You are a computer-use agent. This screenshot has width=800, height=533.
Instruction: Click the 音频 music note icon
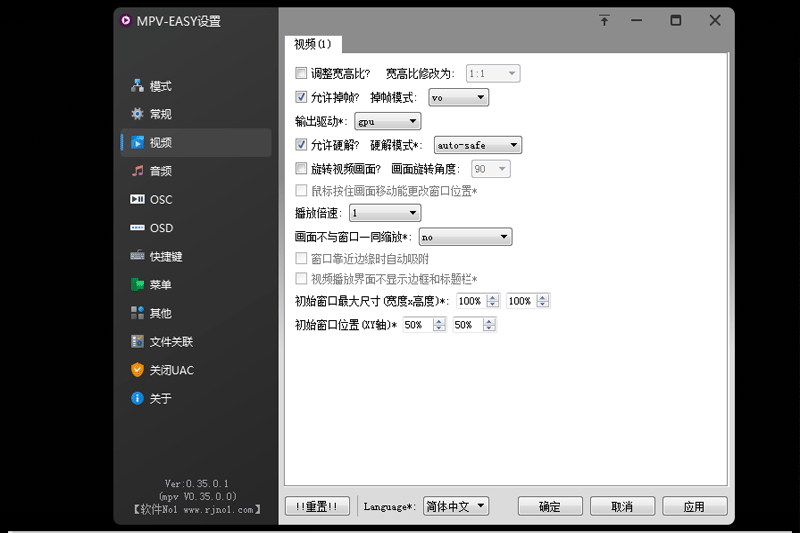click(x=137, y=171)
